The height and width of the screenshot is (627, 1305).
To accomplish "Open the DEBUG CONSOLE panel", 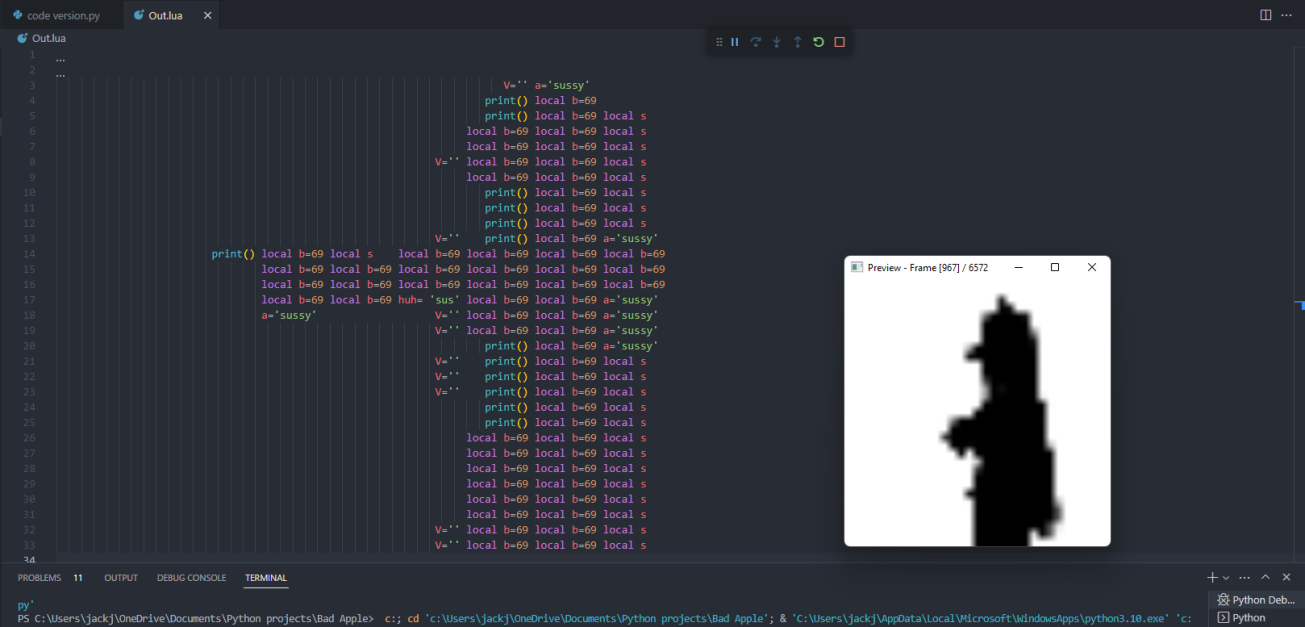I will (x=191, y=577).
